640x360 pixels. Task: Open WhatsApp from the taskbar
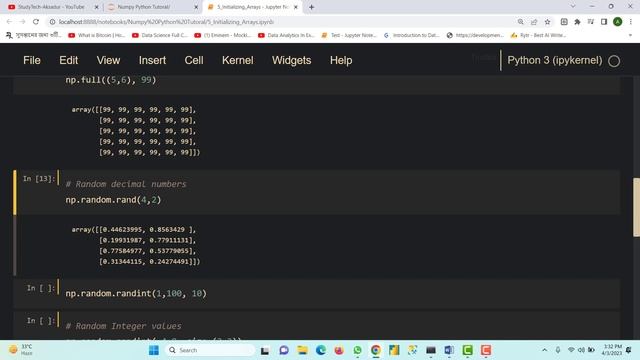coord(358,350)
